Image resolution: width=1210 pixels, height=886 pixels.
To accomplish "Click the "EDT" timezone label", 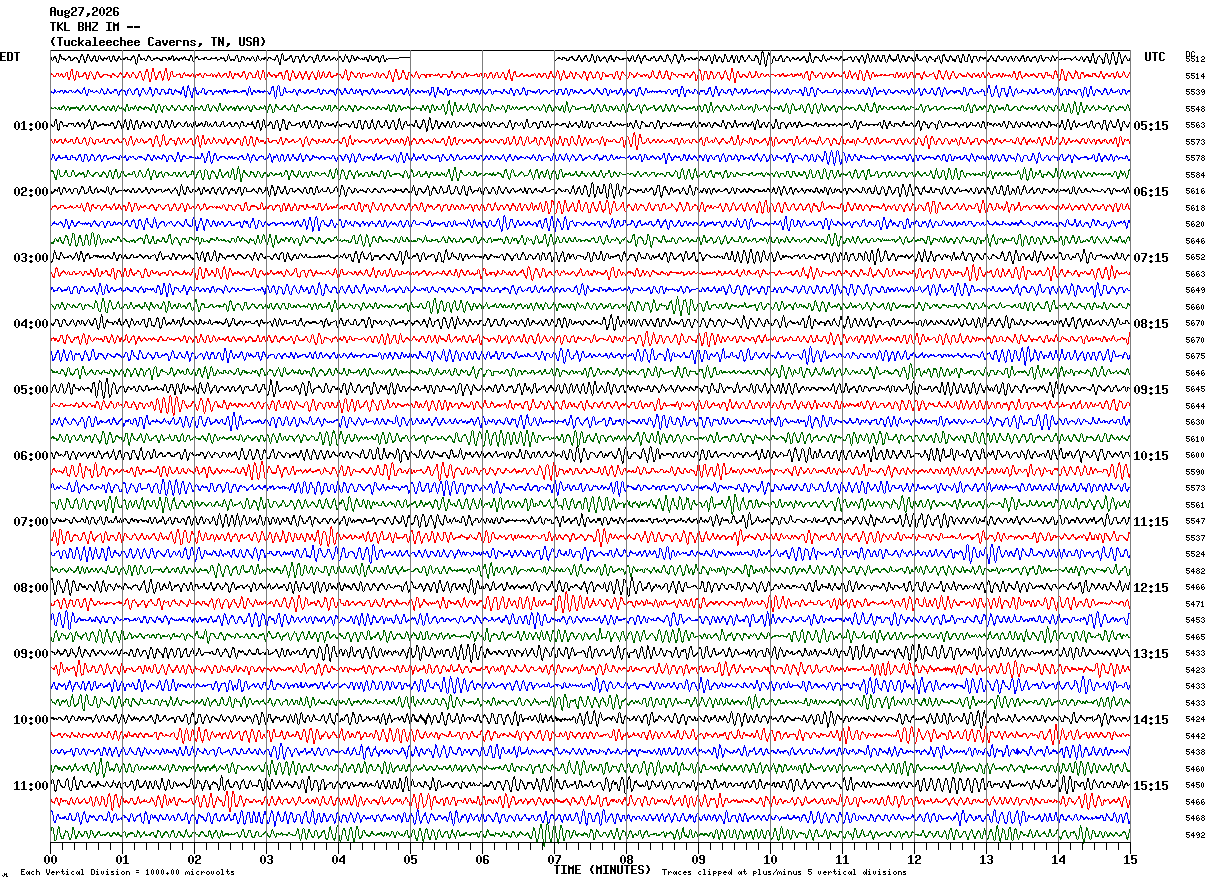I will [9, 57].
